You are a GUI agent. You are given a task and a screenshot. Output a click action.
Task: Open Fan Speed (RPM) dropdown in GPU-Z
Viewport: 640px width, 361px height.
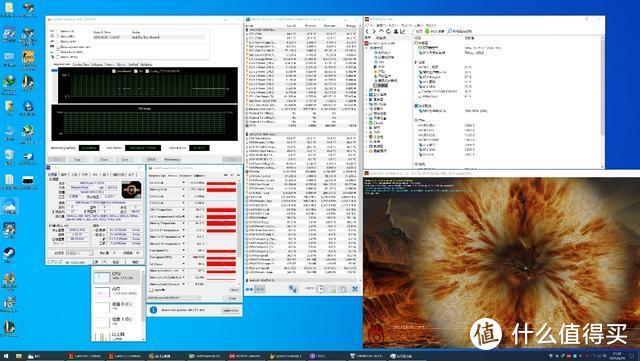[183, 257]
